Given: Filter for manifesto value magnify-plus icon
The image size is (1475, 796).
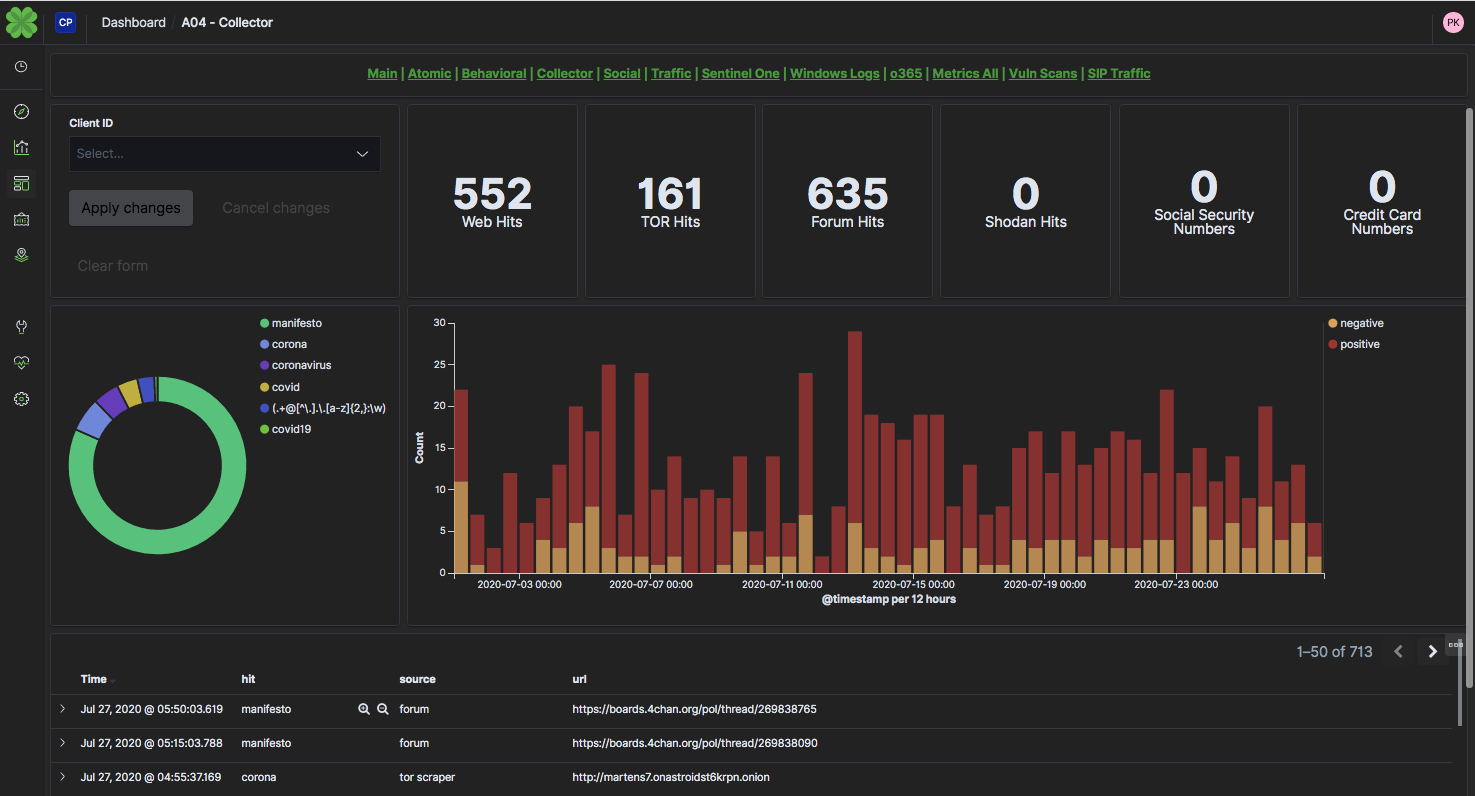Looking at the screenshot, I should [x=364, y=709].
